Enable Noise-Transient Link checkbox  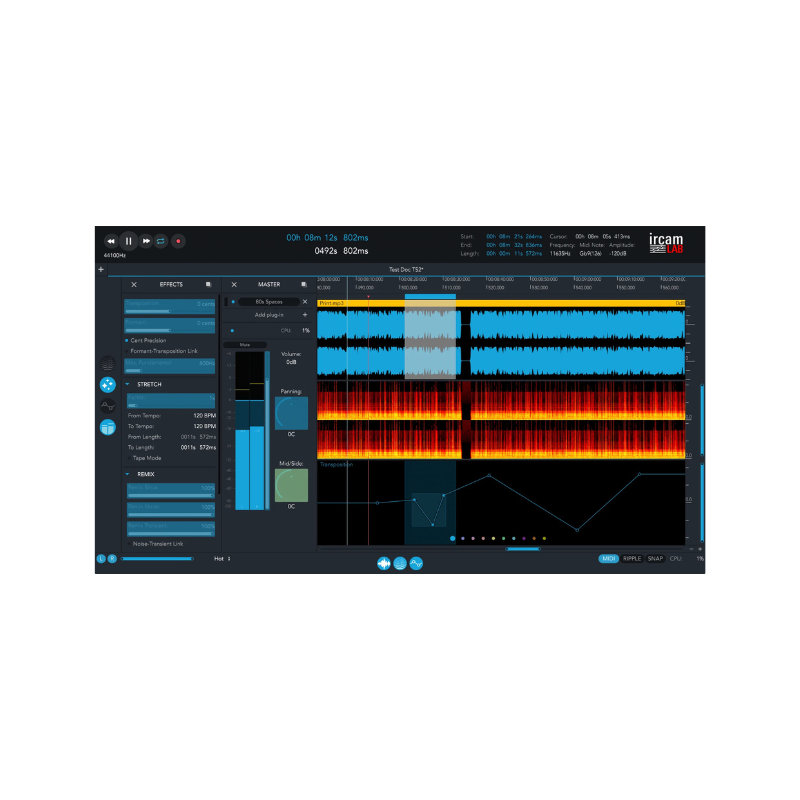[x=130, y=544]
